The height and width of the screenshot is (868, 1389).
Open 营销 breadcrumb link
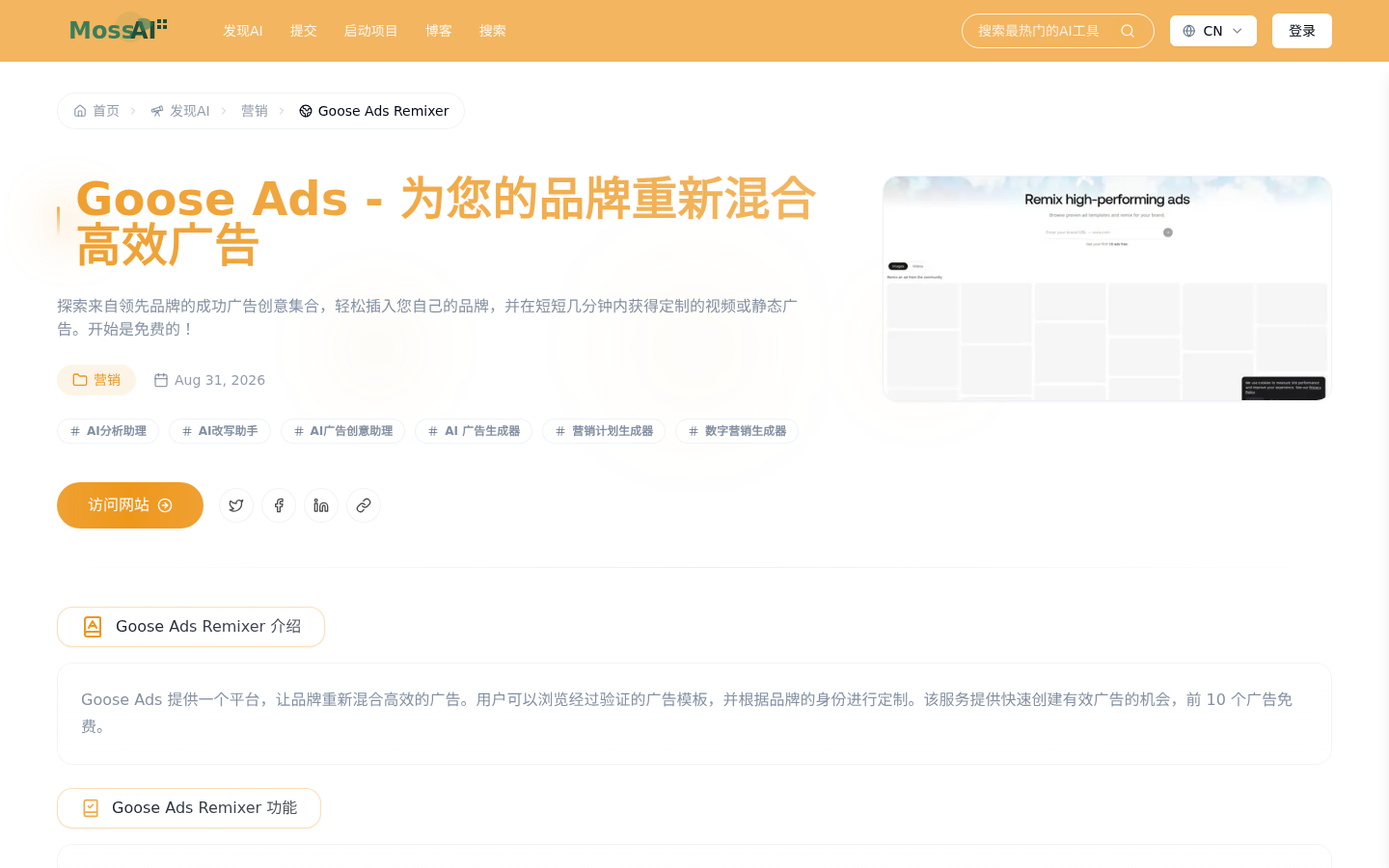[x=255, y=111]
